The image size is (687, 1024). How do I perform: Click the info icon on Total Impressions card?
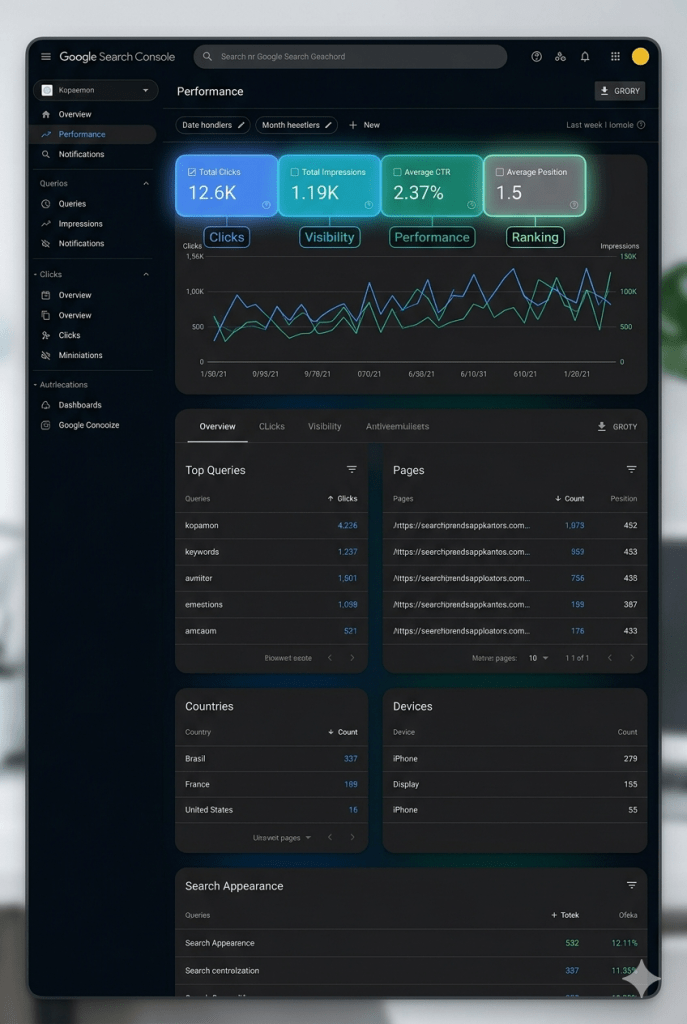tap(369, 205)
